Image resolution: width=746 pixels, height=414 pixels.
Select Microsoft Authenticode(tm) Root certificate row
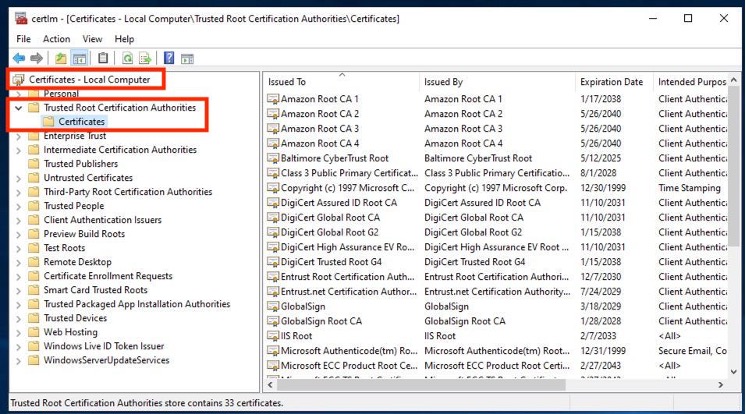click(x=497, y=351)
